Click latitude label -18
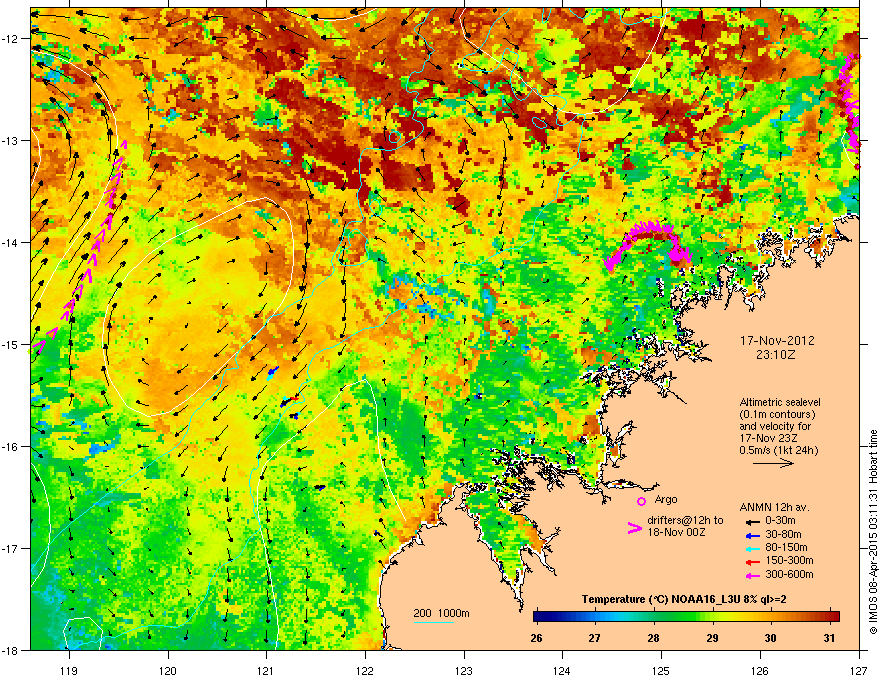This screenshot has height=680, width=880. click(10, 650)
